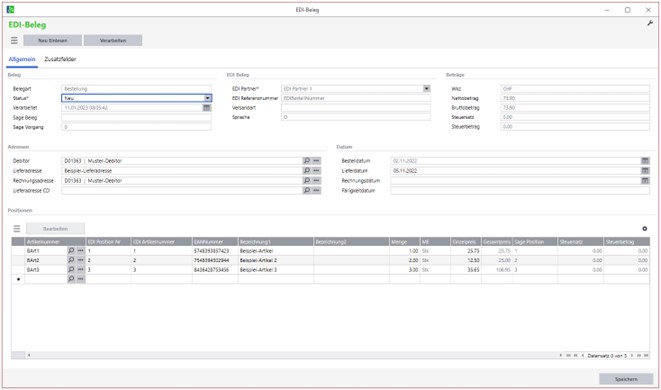Image resolution: width=661 pixels, height=390 pixels.
Task: Click the Sage Beleg input field
Action: (136, 118)
